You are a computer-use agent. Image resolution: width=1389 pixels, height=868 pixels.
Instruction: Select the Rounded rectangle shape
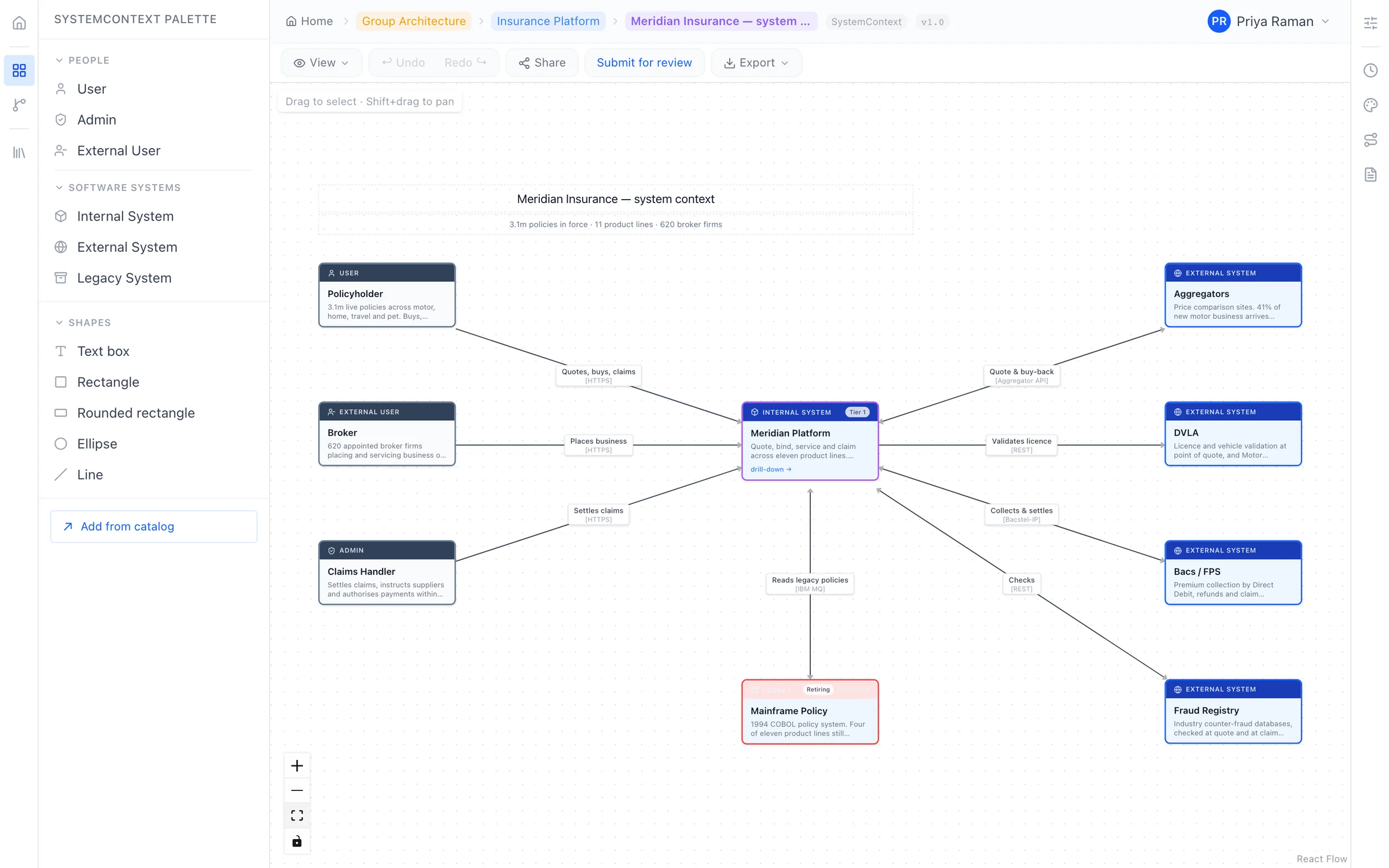(153, 413)
